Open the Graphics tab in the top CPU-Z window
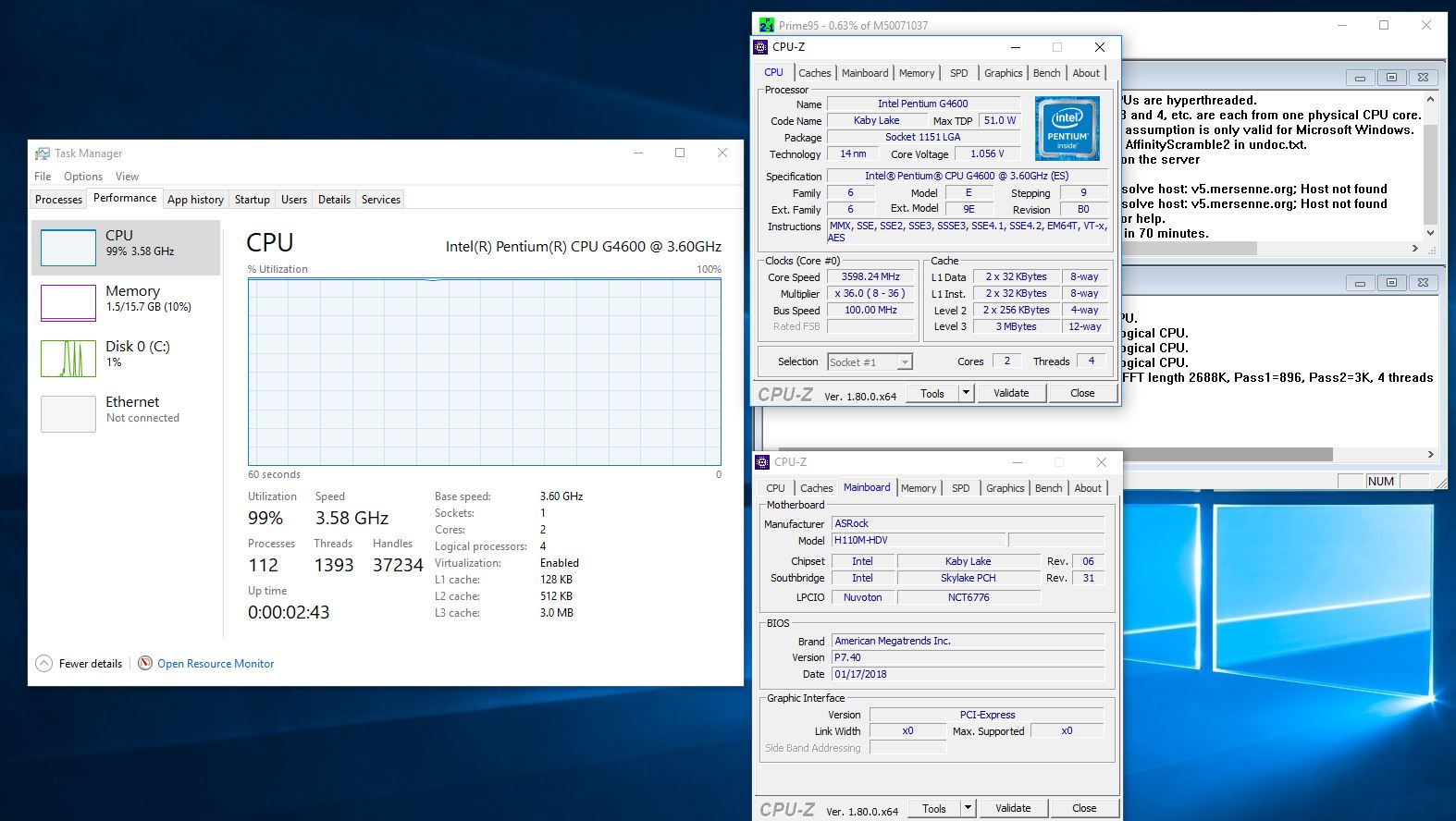1456x821 pixels. point(1004,73)
